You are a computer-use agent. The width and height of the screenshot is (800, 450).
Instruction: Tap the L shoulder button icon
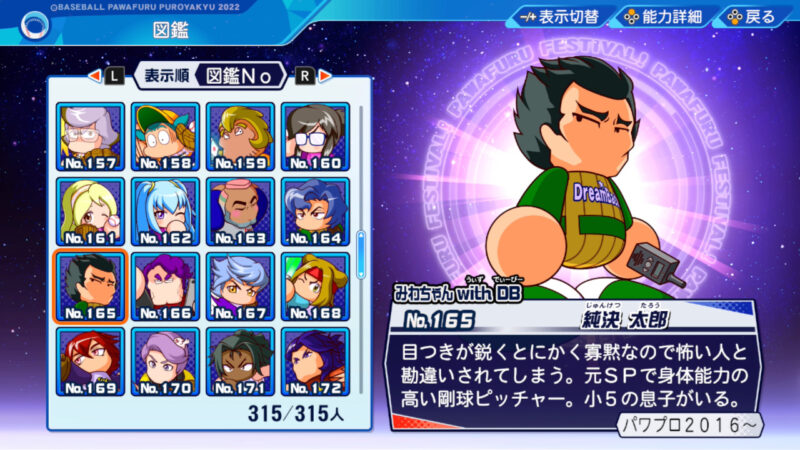[114, 77]
